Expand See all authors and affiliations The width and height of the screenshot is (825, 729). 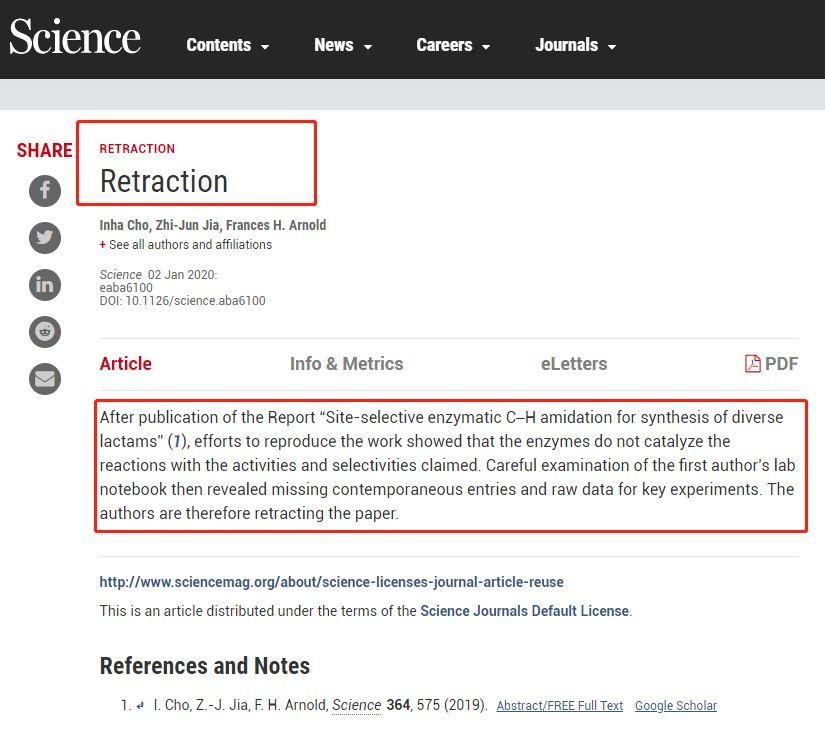pyautogui.click(x=189, y=245)
